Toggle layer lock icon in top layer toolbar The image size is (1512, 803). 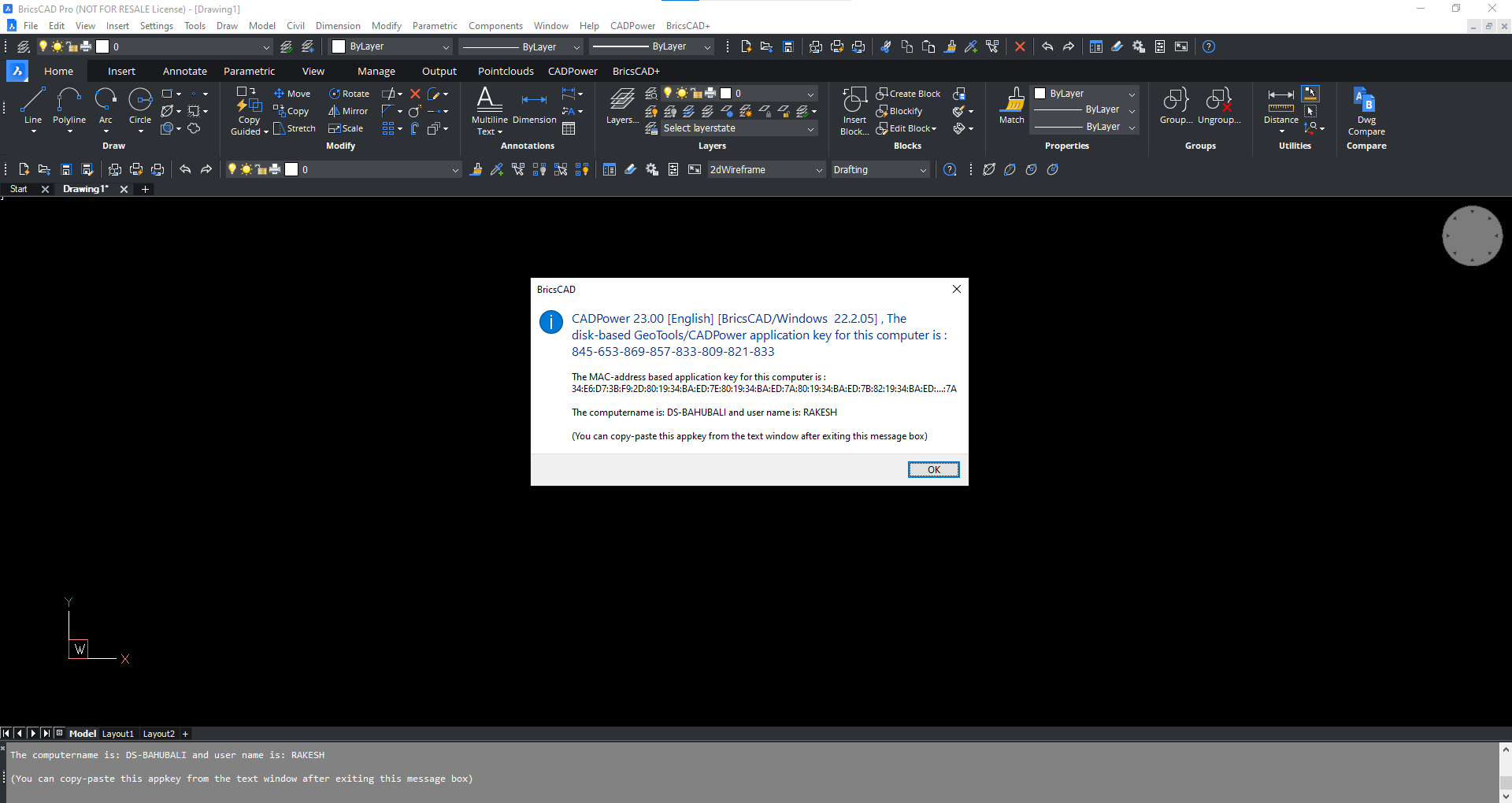[72, 46]
